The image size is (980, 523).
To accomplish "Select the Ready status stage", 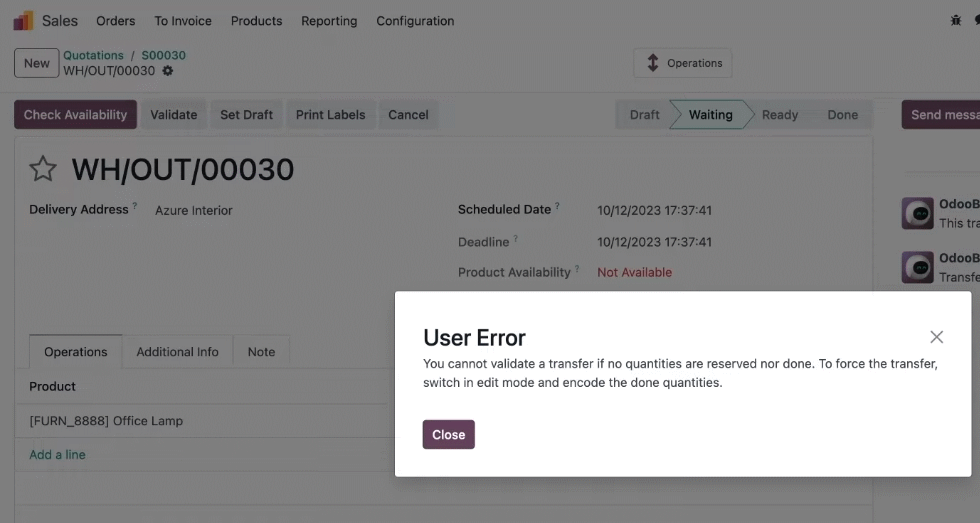I will pos(780,114).
